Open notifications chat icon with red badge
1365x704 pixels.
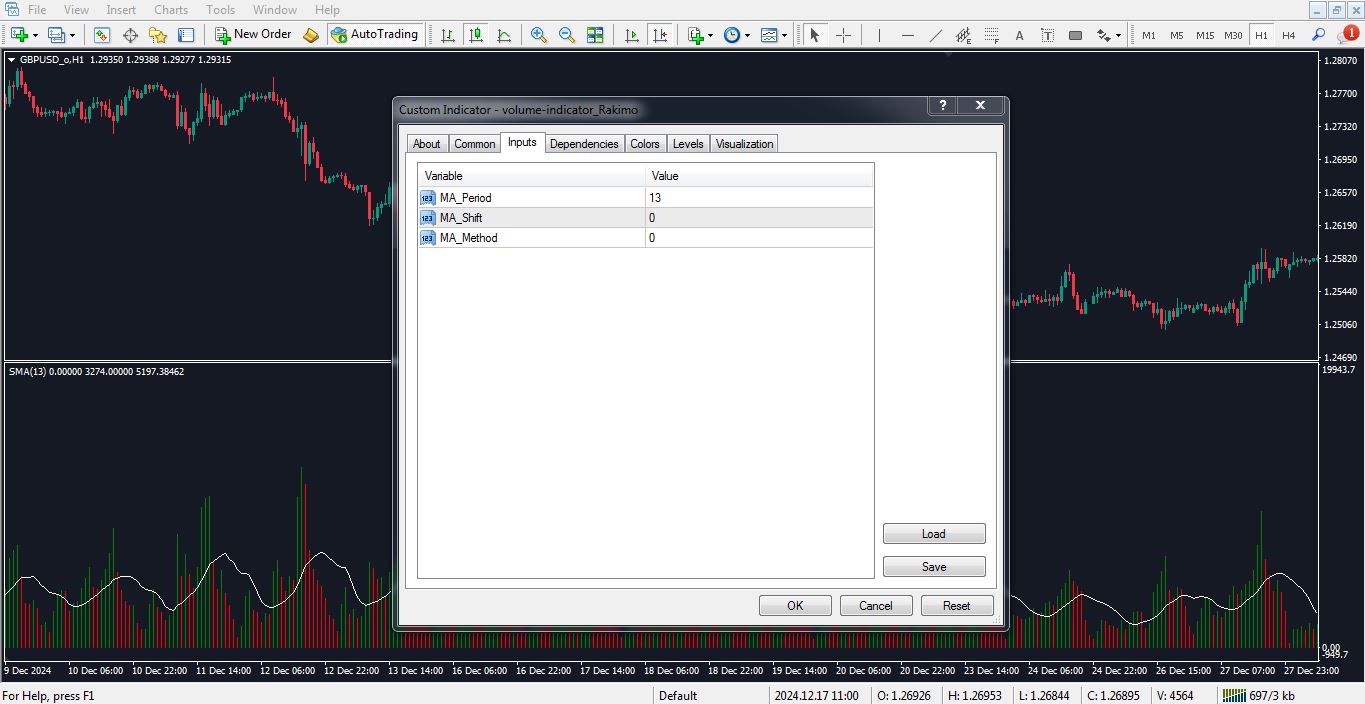pyautogui.click(x=1347, y=35)
